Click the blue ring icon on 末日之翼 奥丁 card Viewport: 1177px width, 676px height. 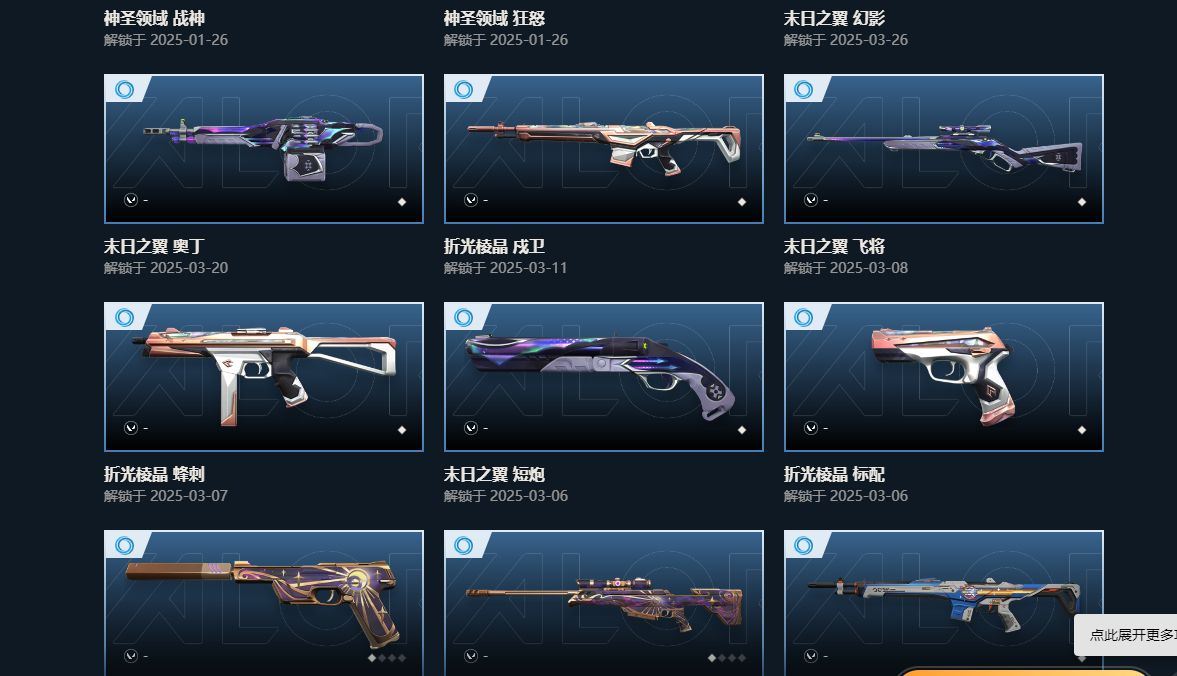click(x=124, y=90)
